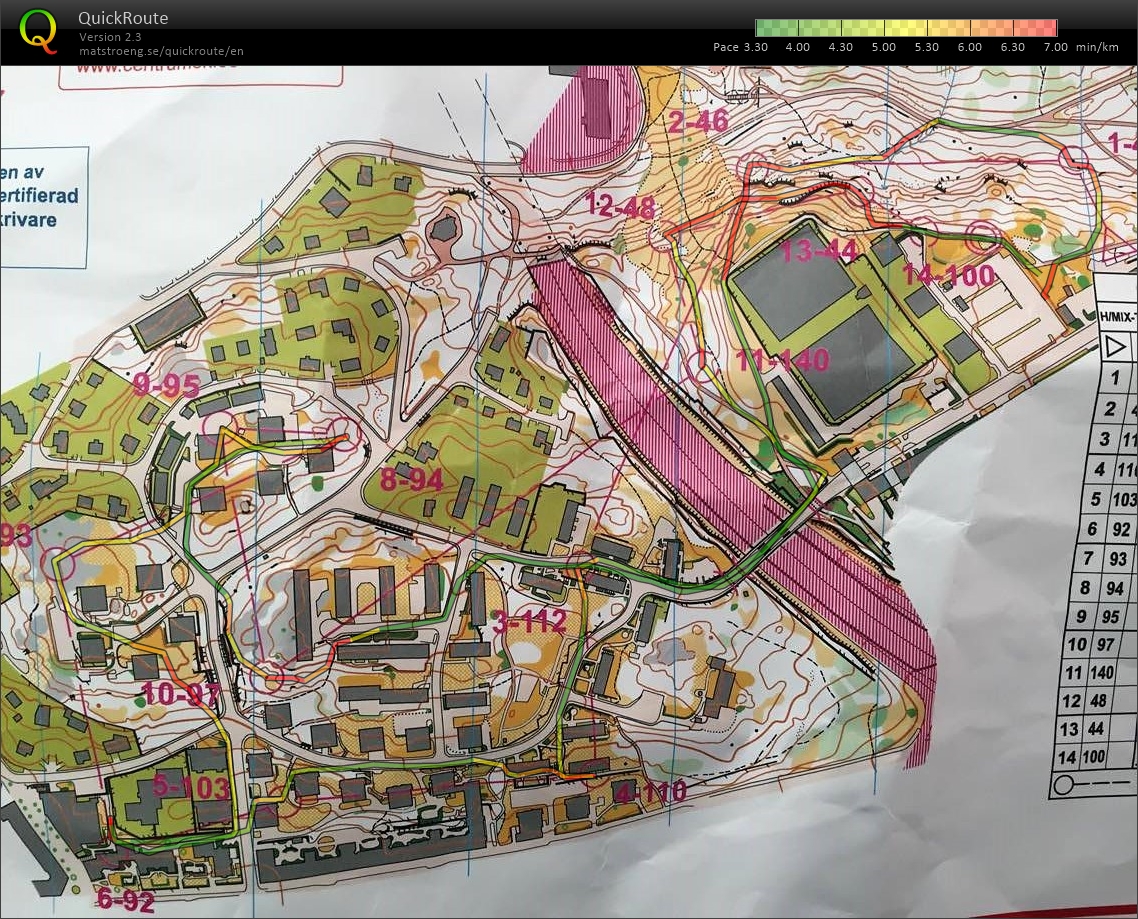The width and height of the screenshot is (1138, 919).
Task: Click the QuickRoute title text
Action: 123,18
